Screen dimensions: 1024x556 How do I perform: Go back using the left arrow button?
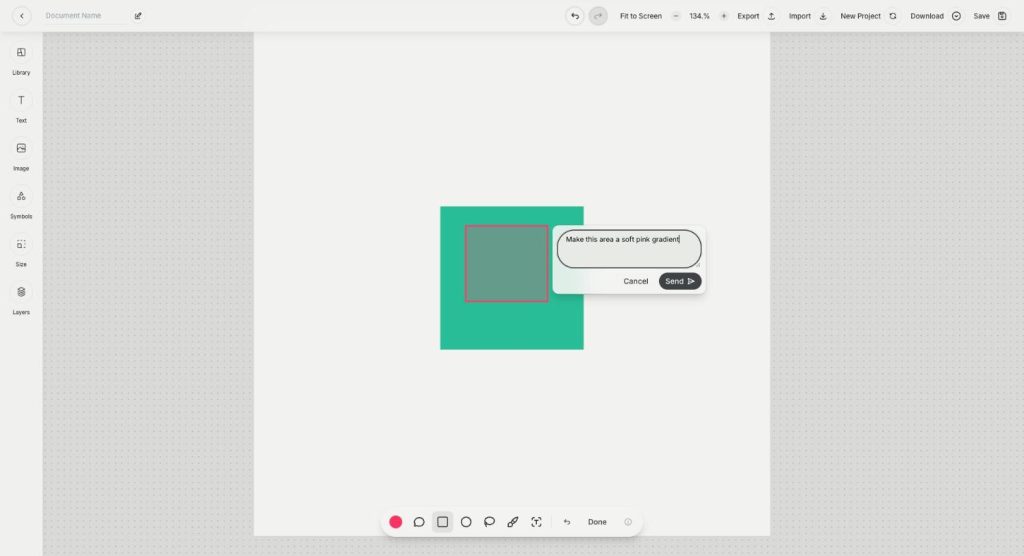[x=22, y=16]
